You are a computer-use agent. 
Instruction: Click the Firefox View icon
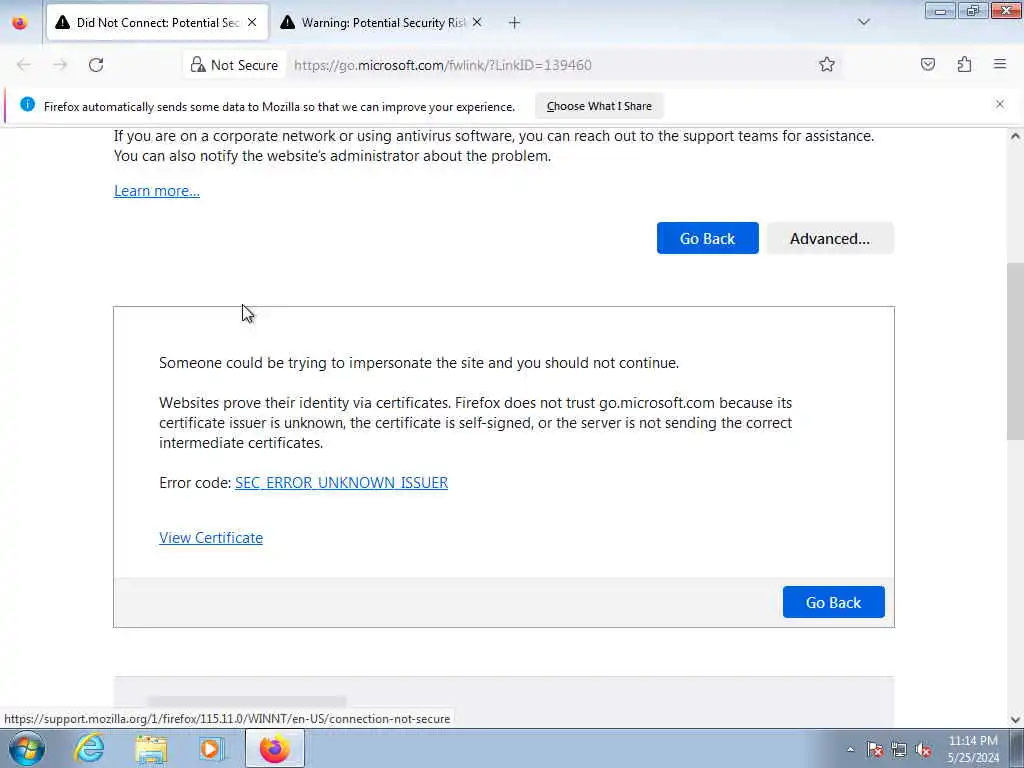pyautogui.click(x=20, y=23)
